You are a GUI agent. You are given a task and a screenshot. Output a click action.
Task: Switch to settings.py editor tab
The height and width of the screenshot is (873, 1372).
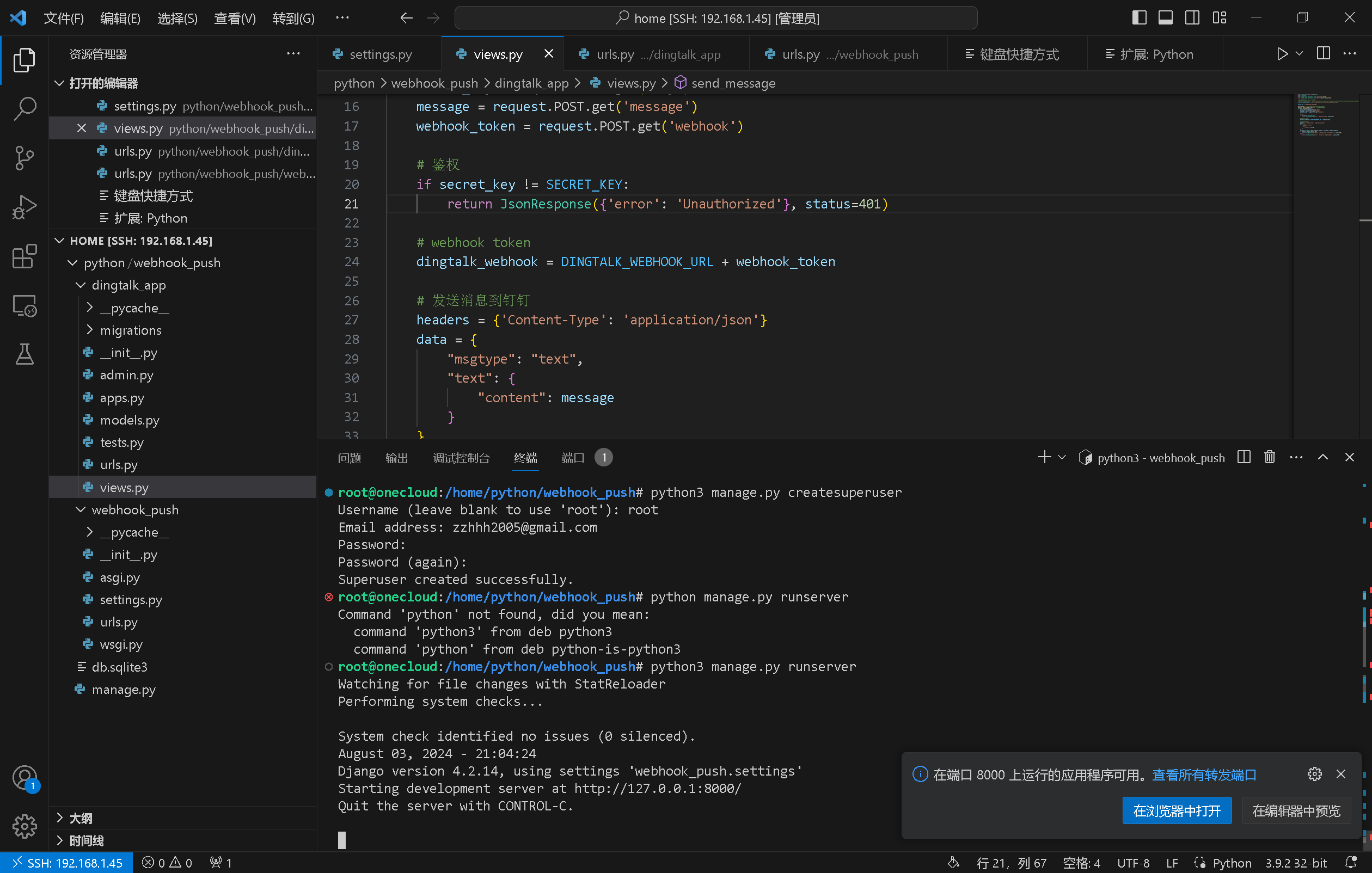(x=379, y=54)
